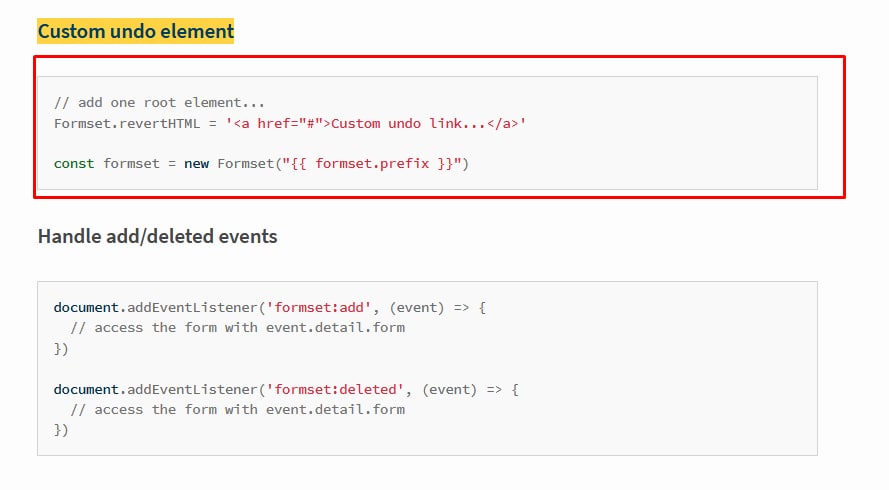Click the 'Custom undo element' heading
This screenshot has height=490, width=889.
tap(136, 31)
